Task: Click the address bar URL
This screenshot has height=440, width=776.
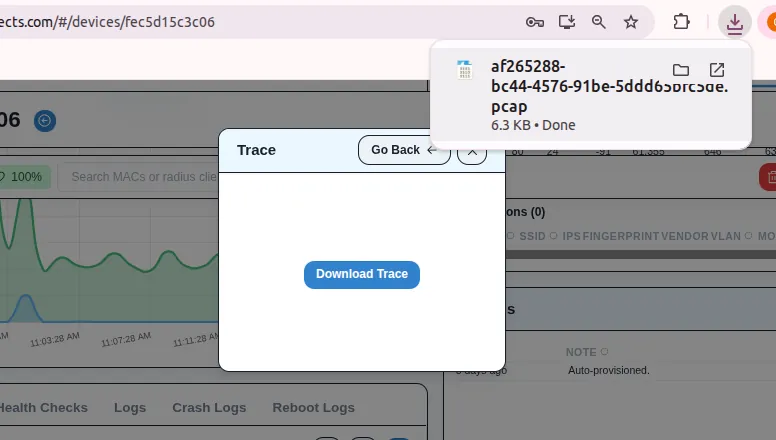Action: click(x=107, y=22)
